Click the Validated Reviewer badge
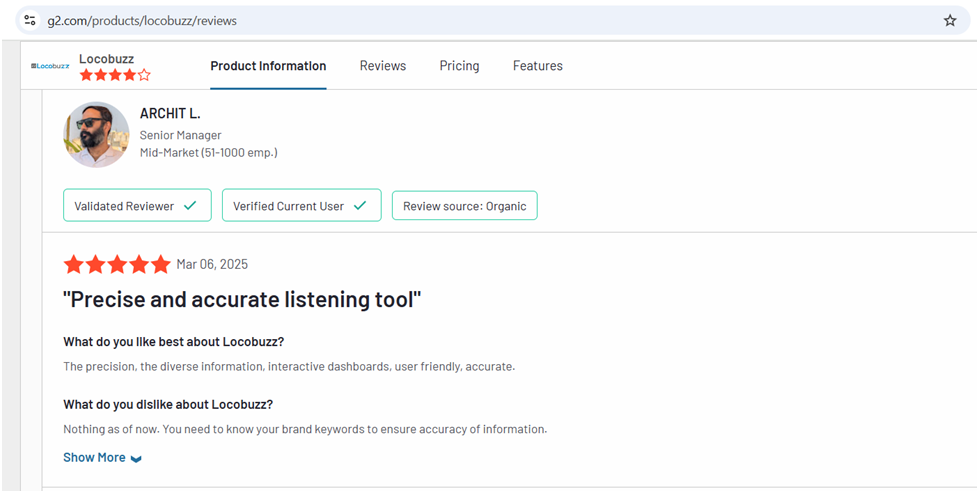 point(137,205)
